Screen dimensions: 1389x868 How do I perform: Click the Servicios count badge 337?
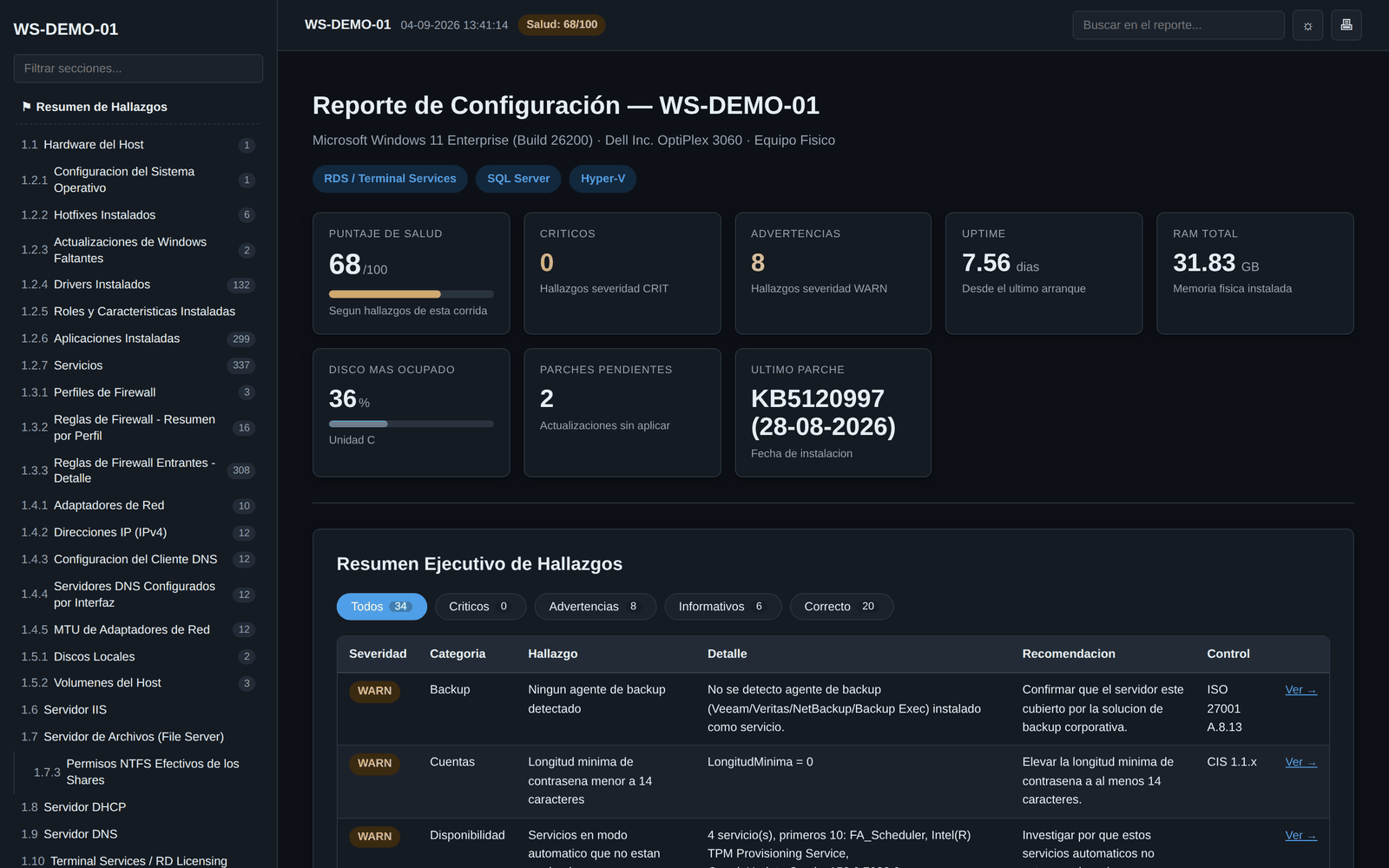(241, 365)
